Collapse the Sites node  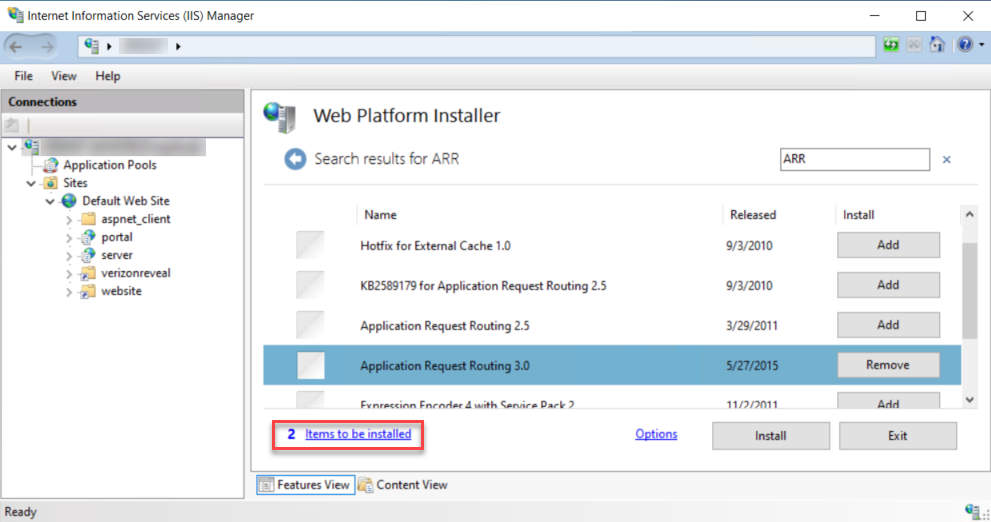(31, 183)
